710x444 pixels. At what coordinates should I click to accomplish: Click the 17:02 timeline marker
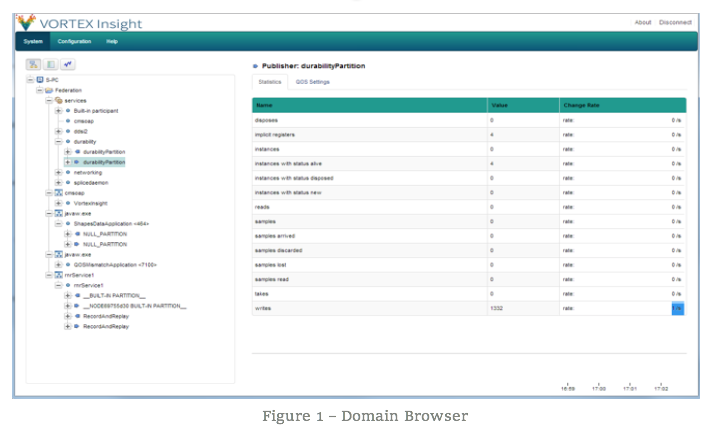(661, 388)
